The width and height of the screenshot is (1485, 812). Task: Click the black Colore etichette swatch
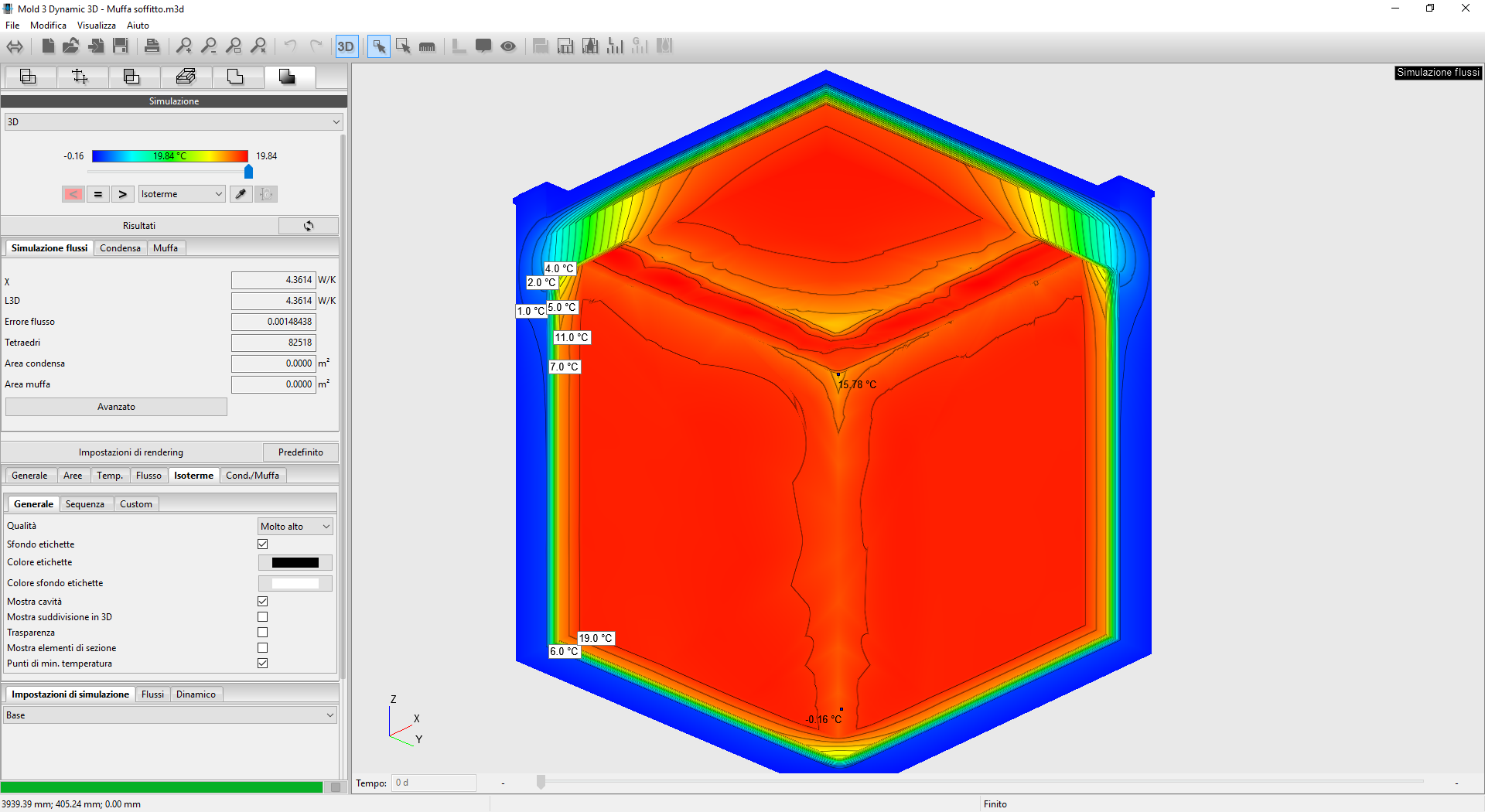[x=295, y=563]
